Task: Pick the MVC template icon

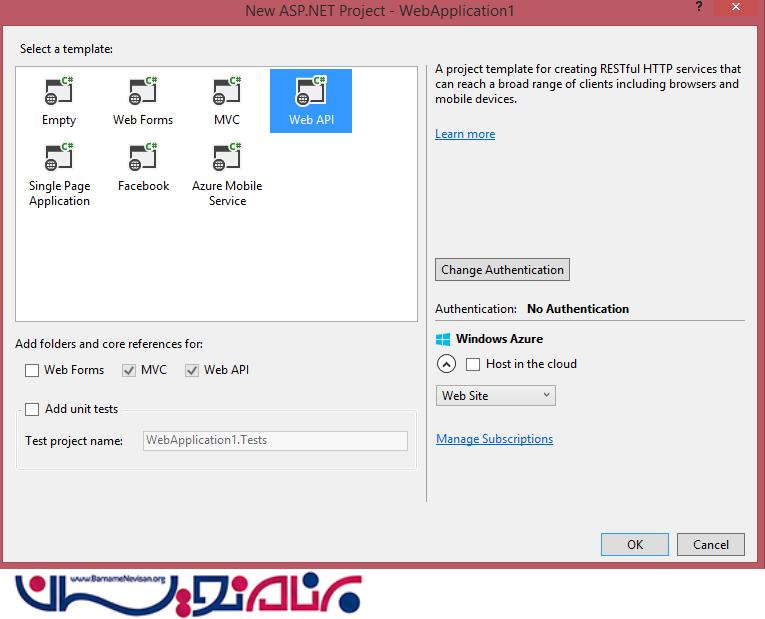Action: tap(227, 91)
